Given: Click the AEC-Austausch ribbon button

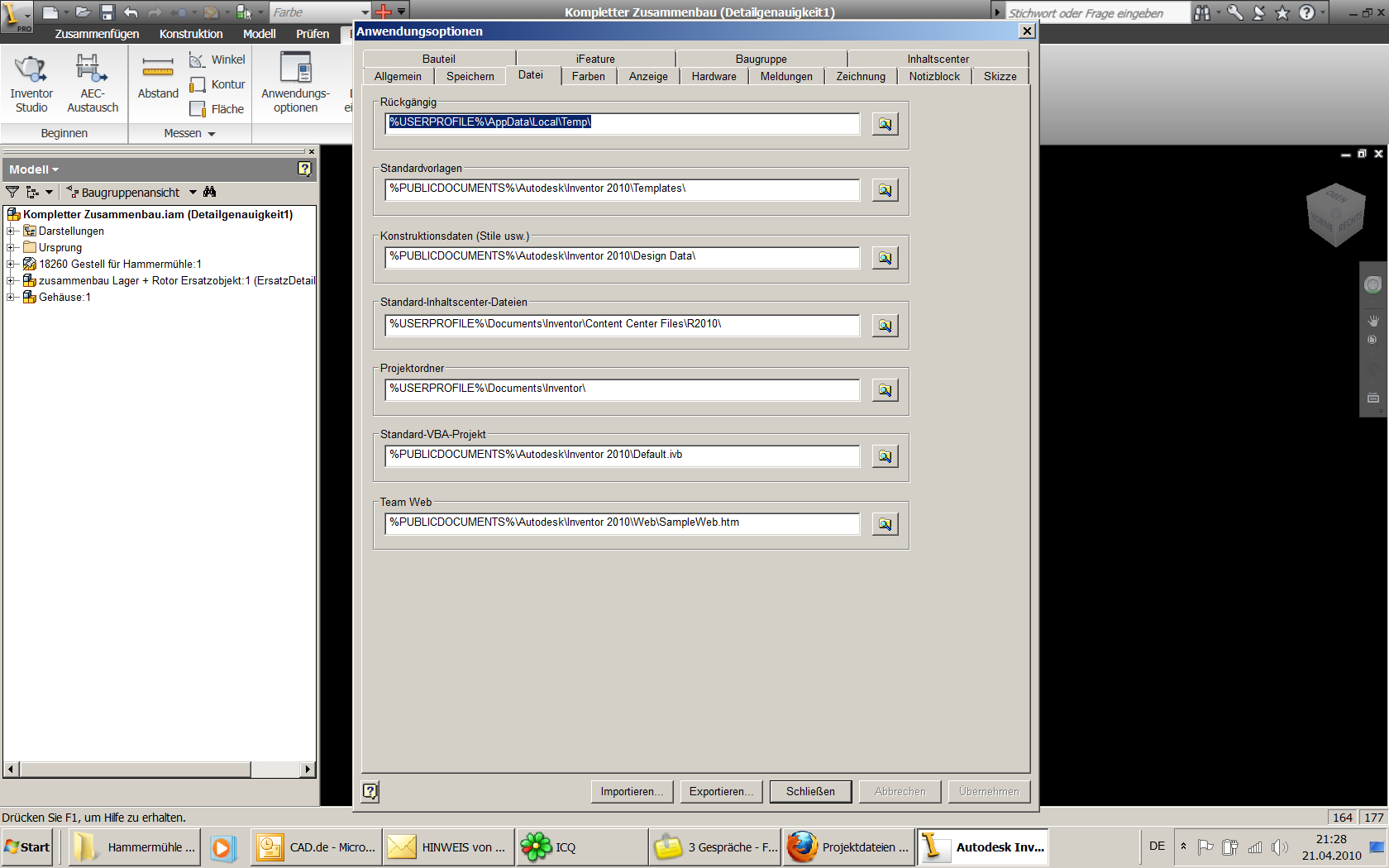Looking at the screenshot, I should (x=93, y=83).
